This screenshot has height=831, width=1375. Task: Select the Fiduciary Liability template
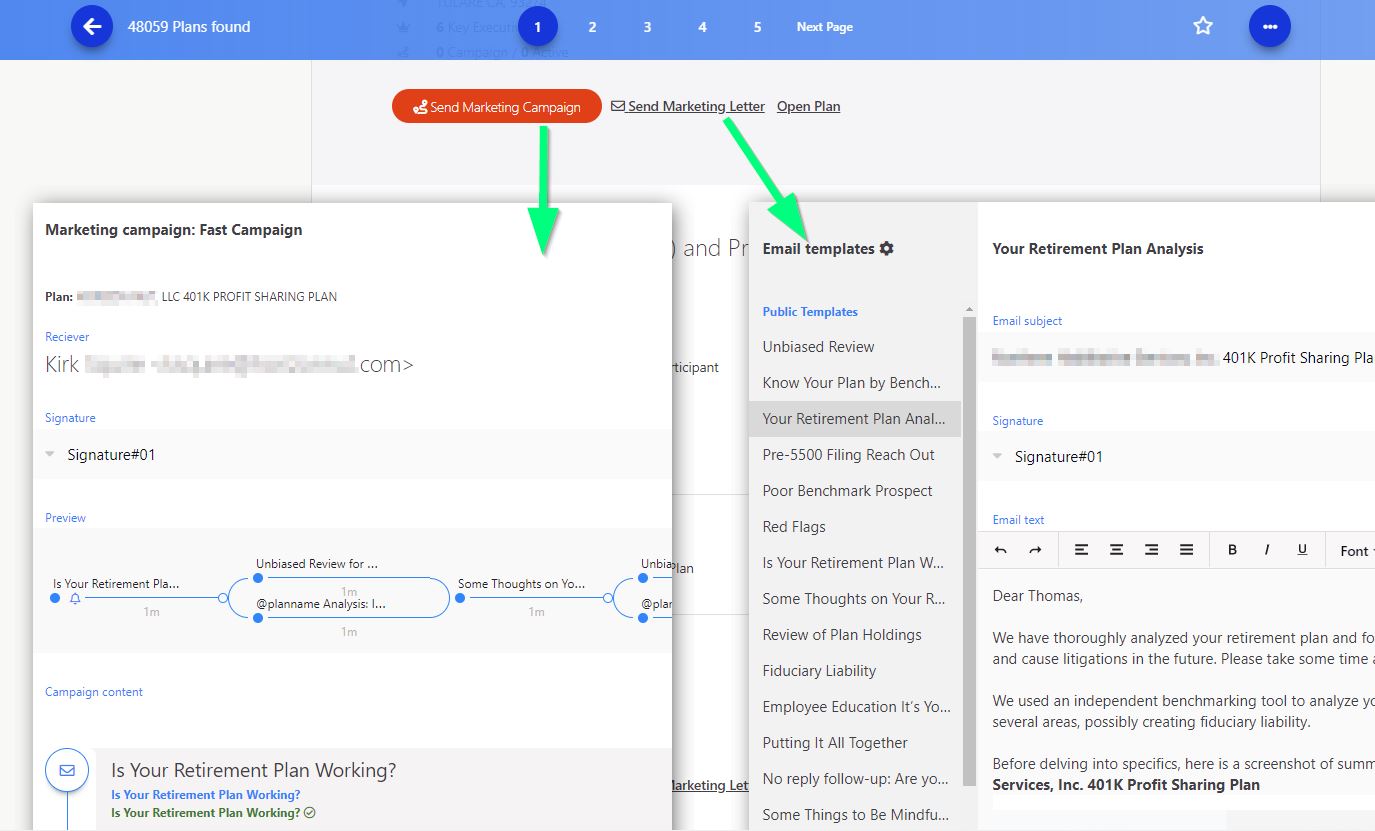819,671
